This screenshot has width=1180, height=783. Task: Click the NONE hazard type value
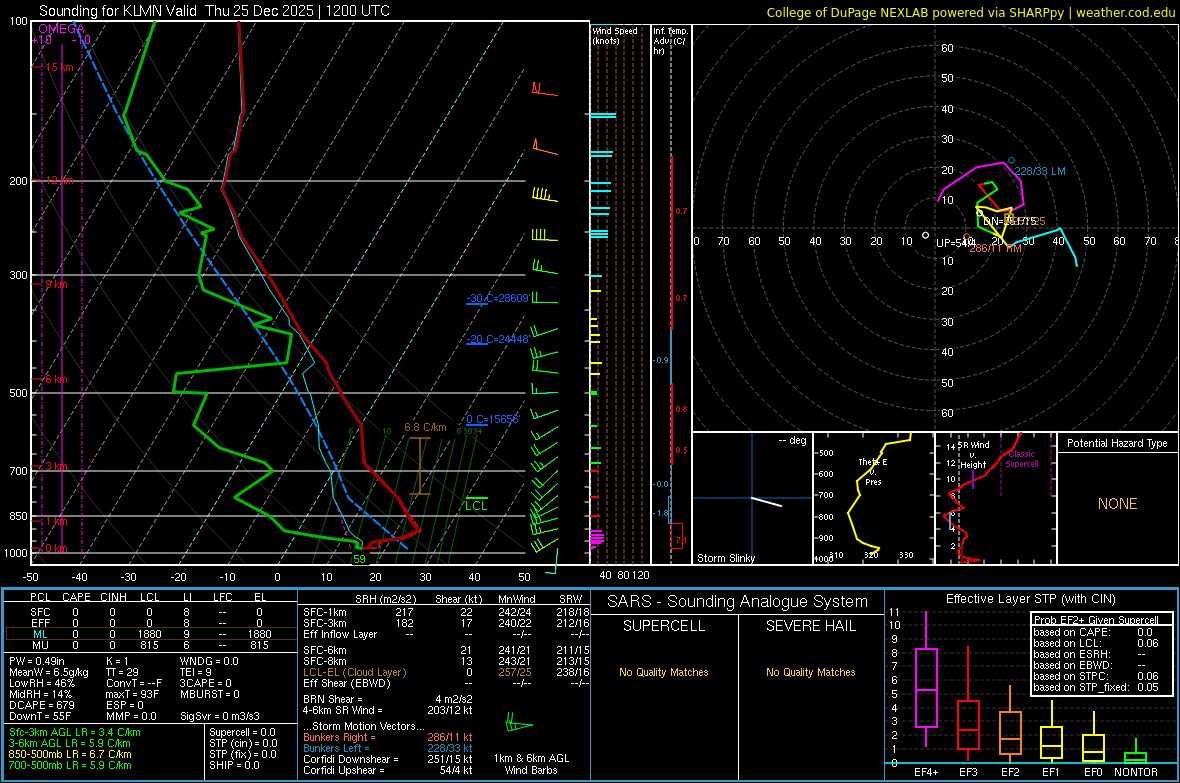pyautogui.click(x=1117, y=504)
